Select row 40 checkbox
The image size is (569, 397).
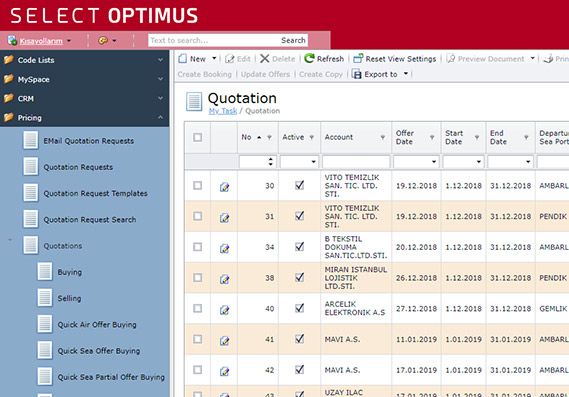coord(197,308)
